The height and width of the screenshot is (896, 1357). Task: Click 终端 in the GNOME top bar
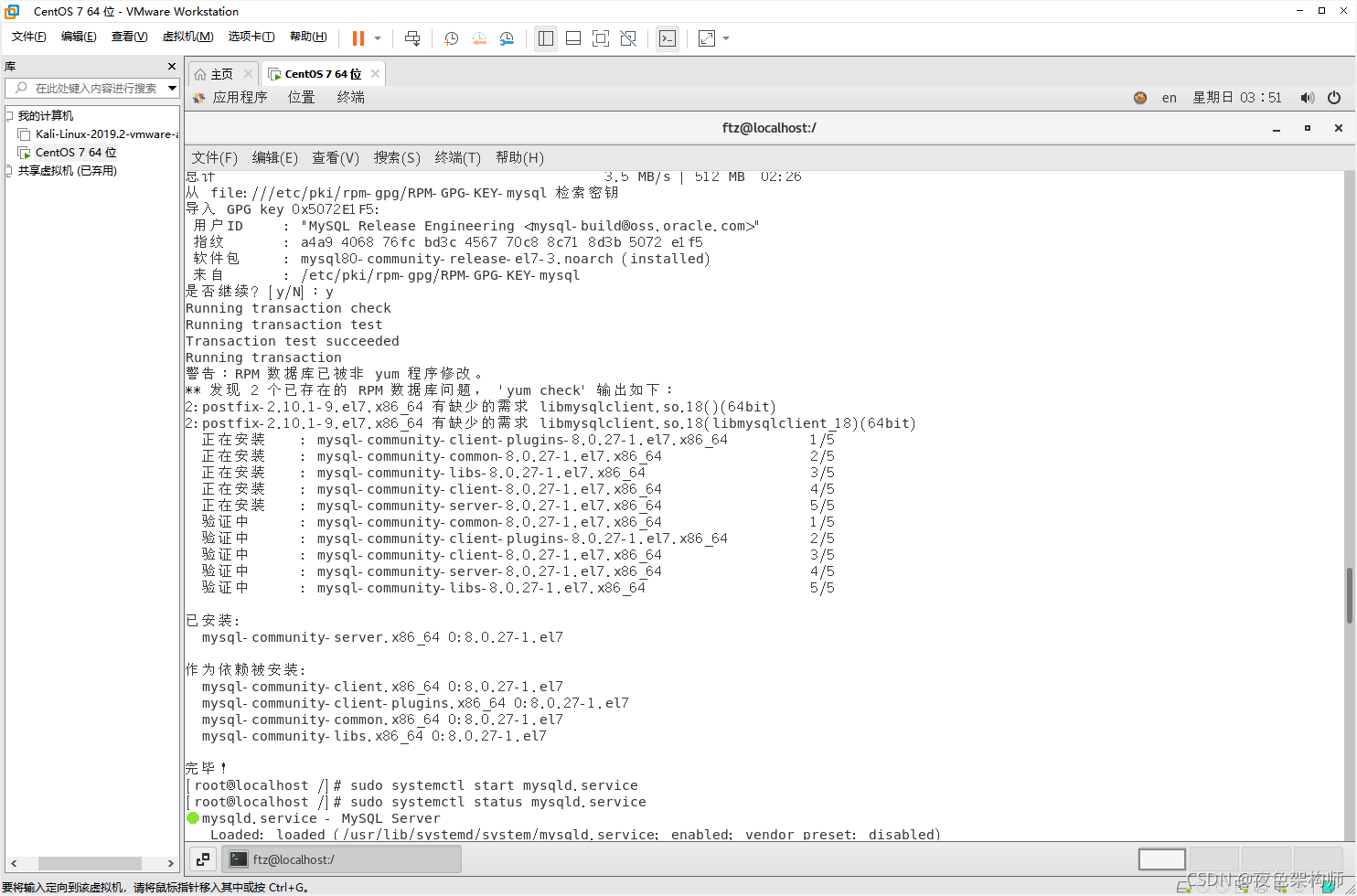click(x=350, y=97)
